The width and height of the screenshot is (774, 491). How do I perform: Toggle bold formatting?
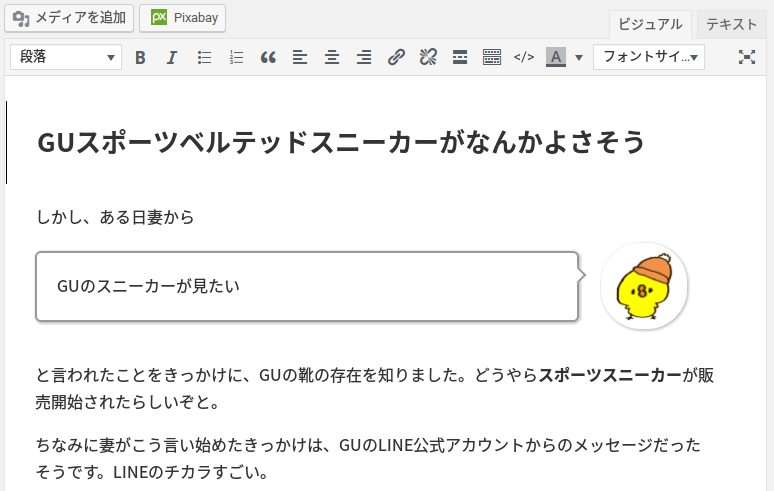click(140, 58)
